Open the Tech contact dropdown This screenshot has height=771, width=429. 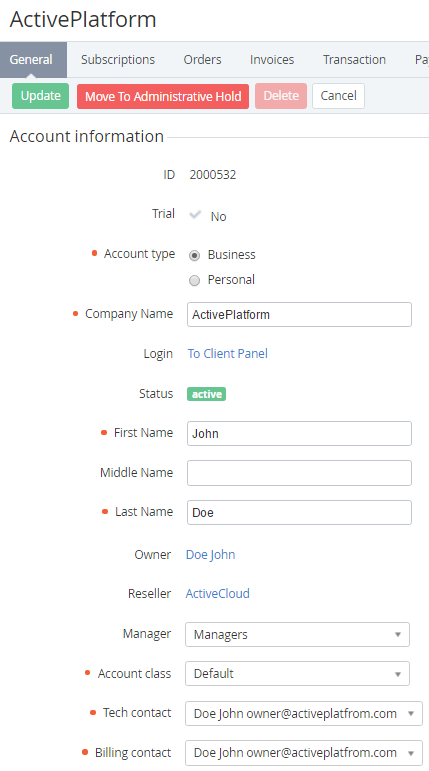click(x=304, y=713)
